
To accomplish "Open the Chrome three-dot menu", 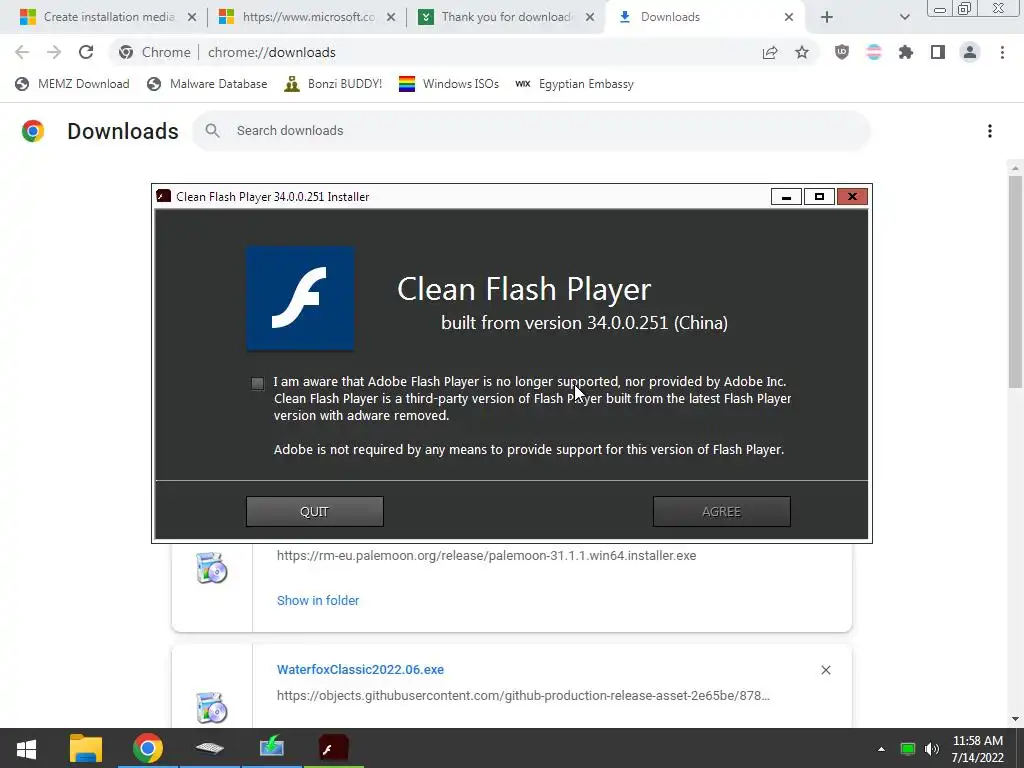I will click(1002, 52).
